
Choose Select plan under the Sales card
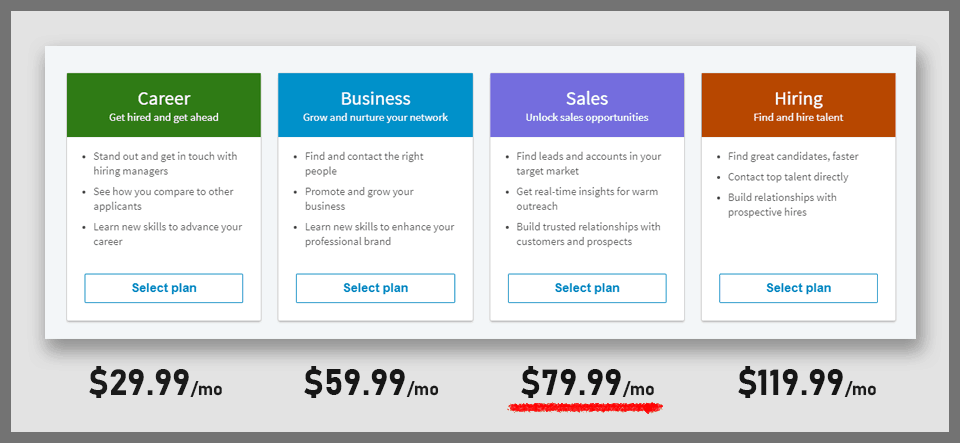[x=587, y=288]
